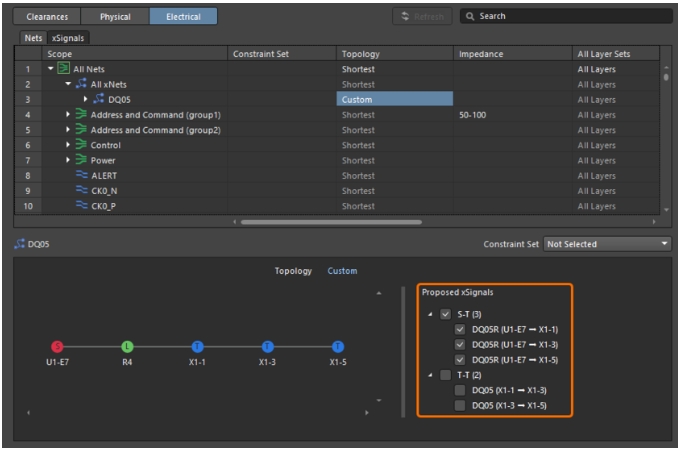Open the Constraint Set dropdown

pyautogui.click(x=607, y=243)
